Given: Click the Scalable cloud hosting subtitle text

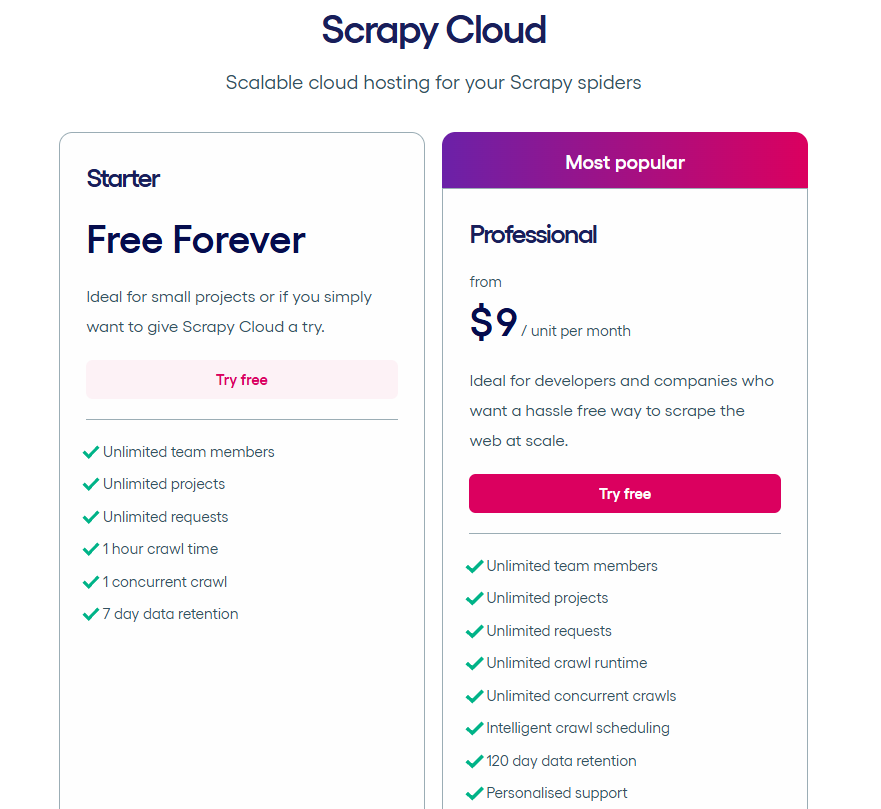Looking at the screenshot, I should pos(433,83).
